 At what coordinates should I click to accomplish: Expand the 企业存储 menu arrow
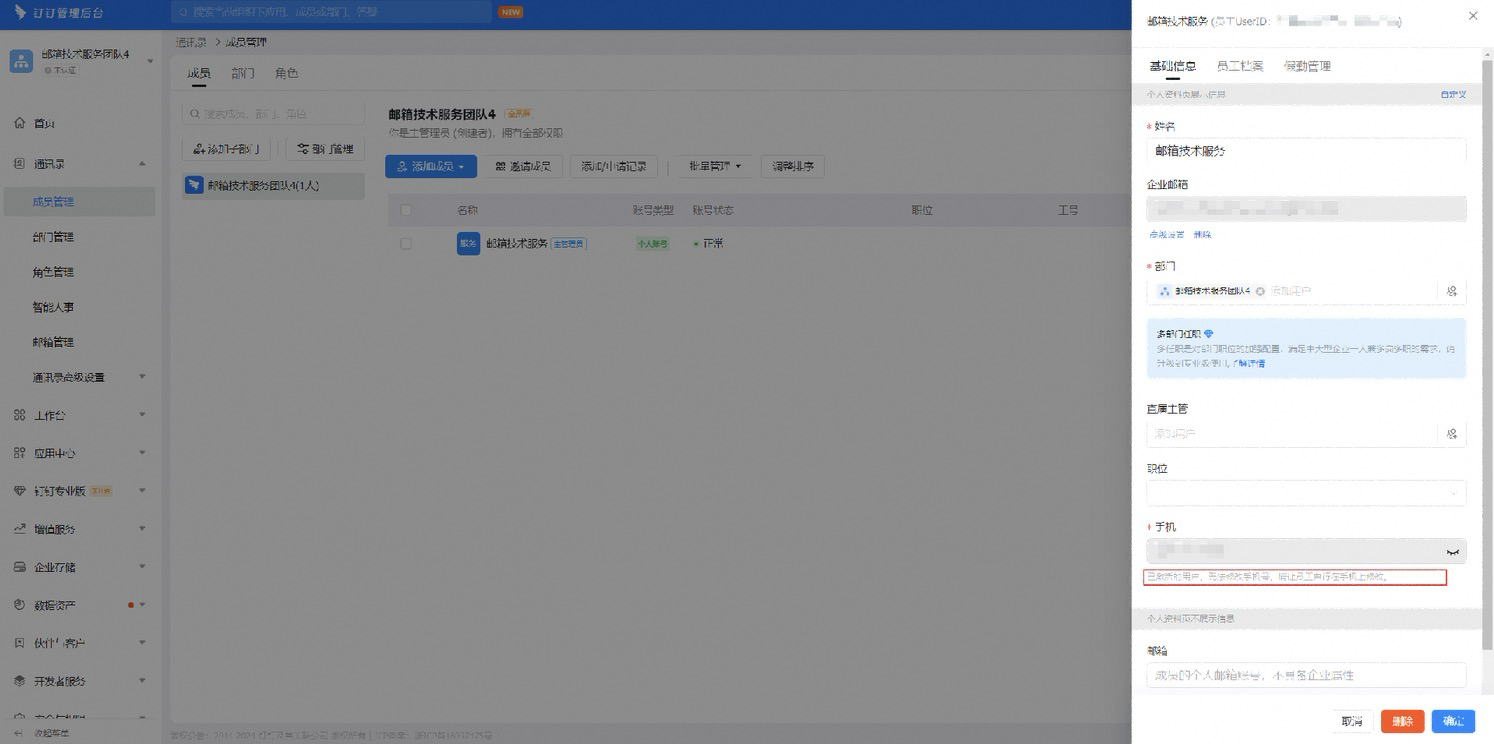point(142,567)
